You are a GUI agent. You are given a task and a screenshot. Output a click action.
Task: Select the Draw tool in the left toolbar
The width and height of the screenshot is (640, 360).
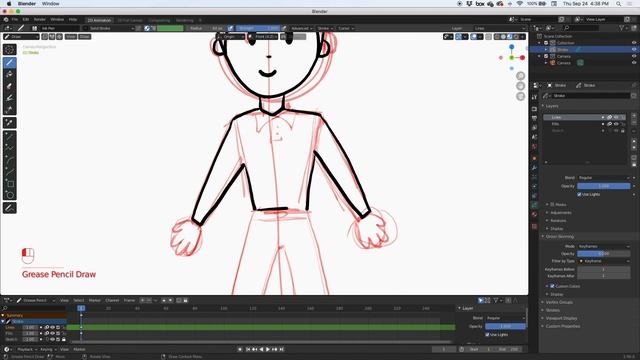pos(9,62)
